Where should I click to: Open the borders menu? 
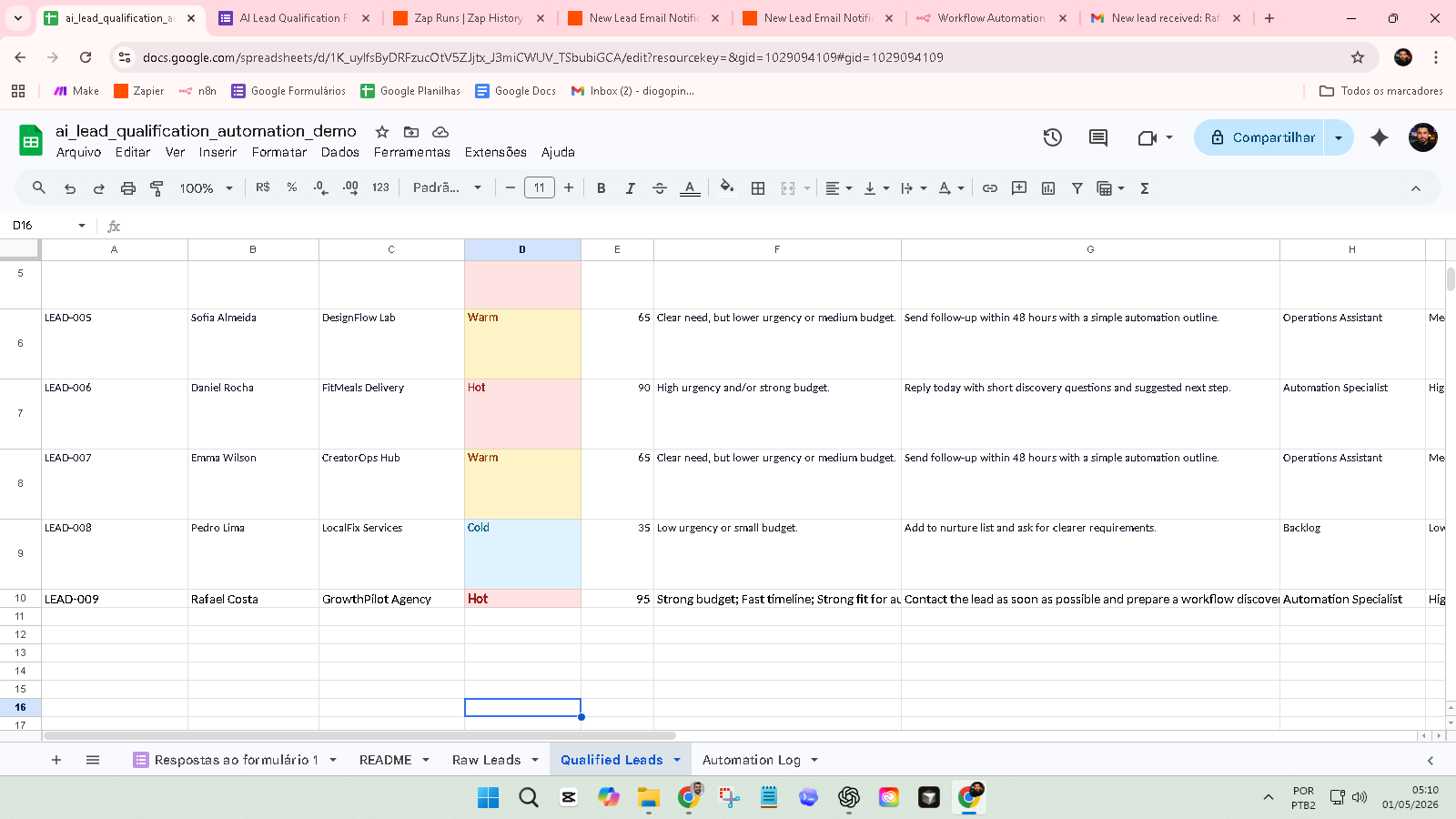click(x=758, y=188)
